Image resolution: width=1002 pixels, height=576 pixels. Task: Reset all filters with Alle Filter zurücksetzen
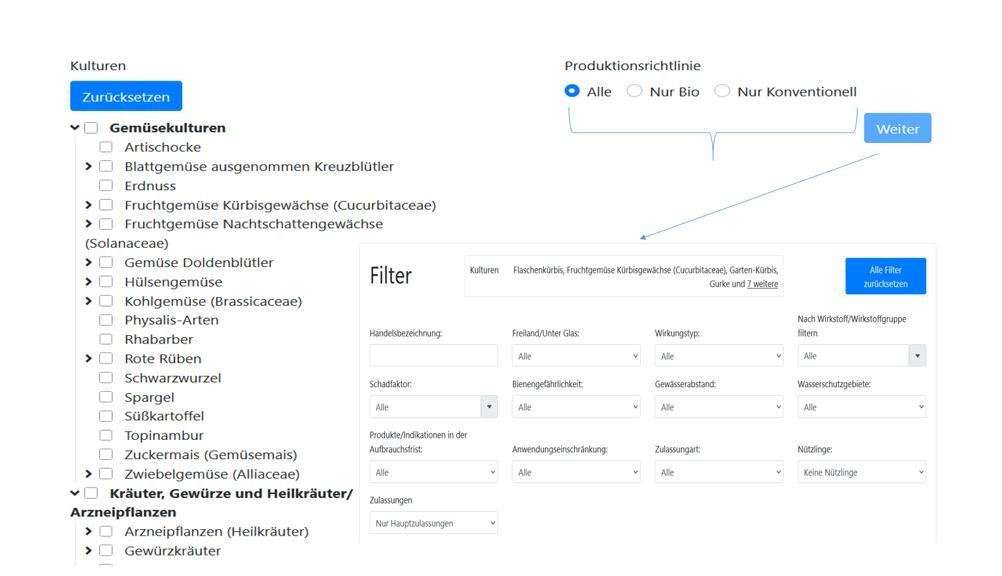pos(885,277)
